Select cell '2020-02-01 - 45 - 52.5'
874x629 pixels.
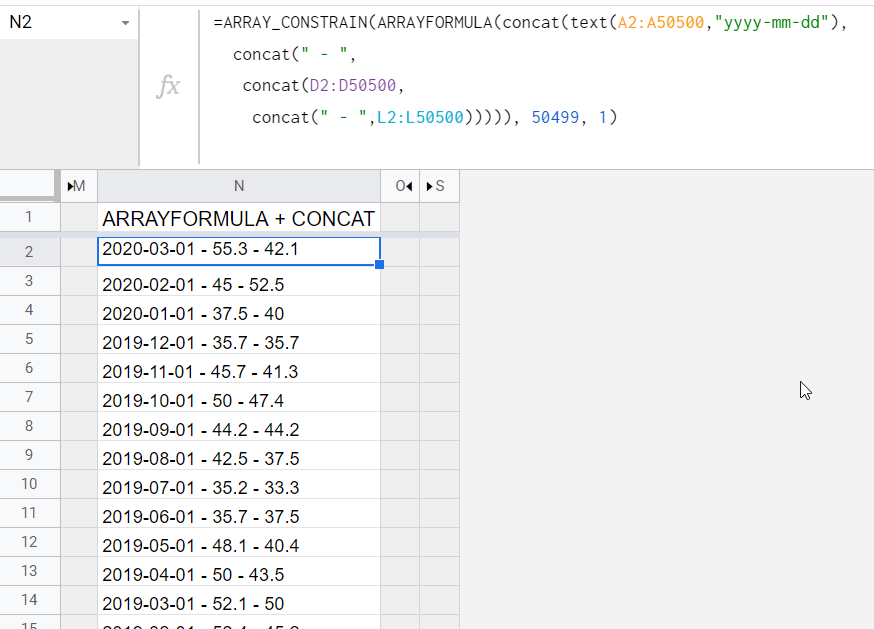tap(239, 282)
